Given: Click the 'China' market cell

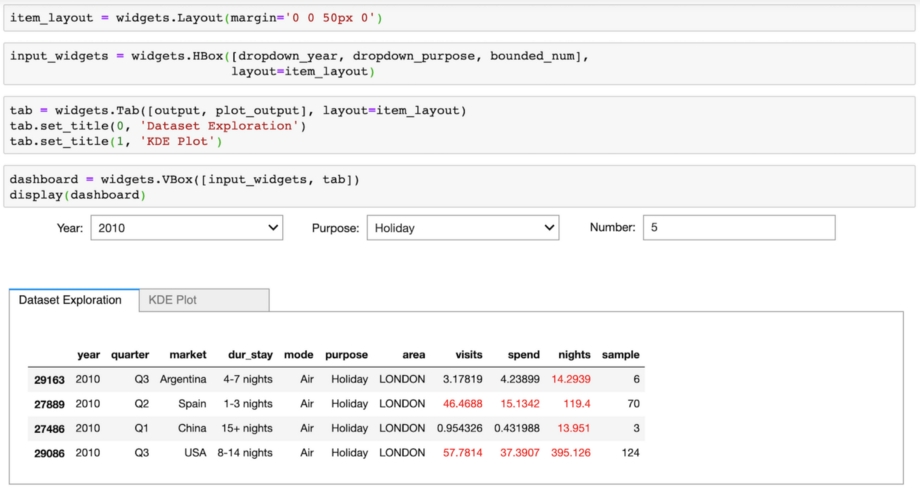Looking at the screenshot, I should [192, 428].
